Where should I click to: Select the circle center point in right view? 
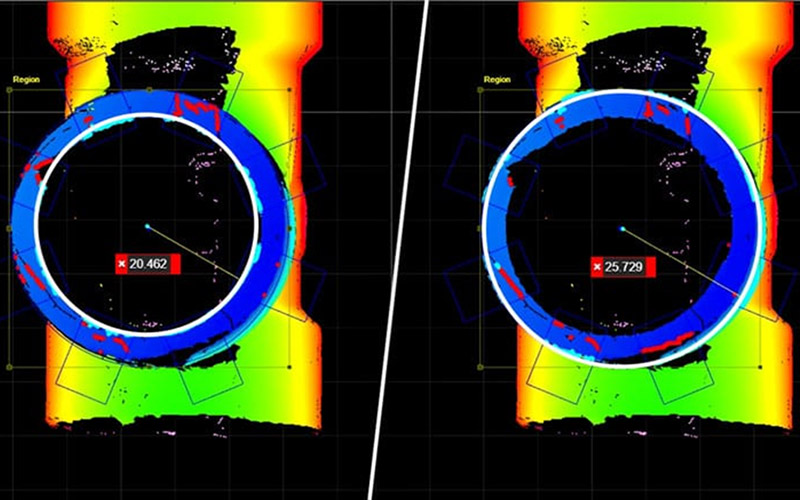(x=622, y=228)
